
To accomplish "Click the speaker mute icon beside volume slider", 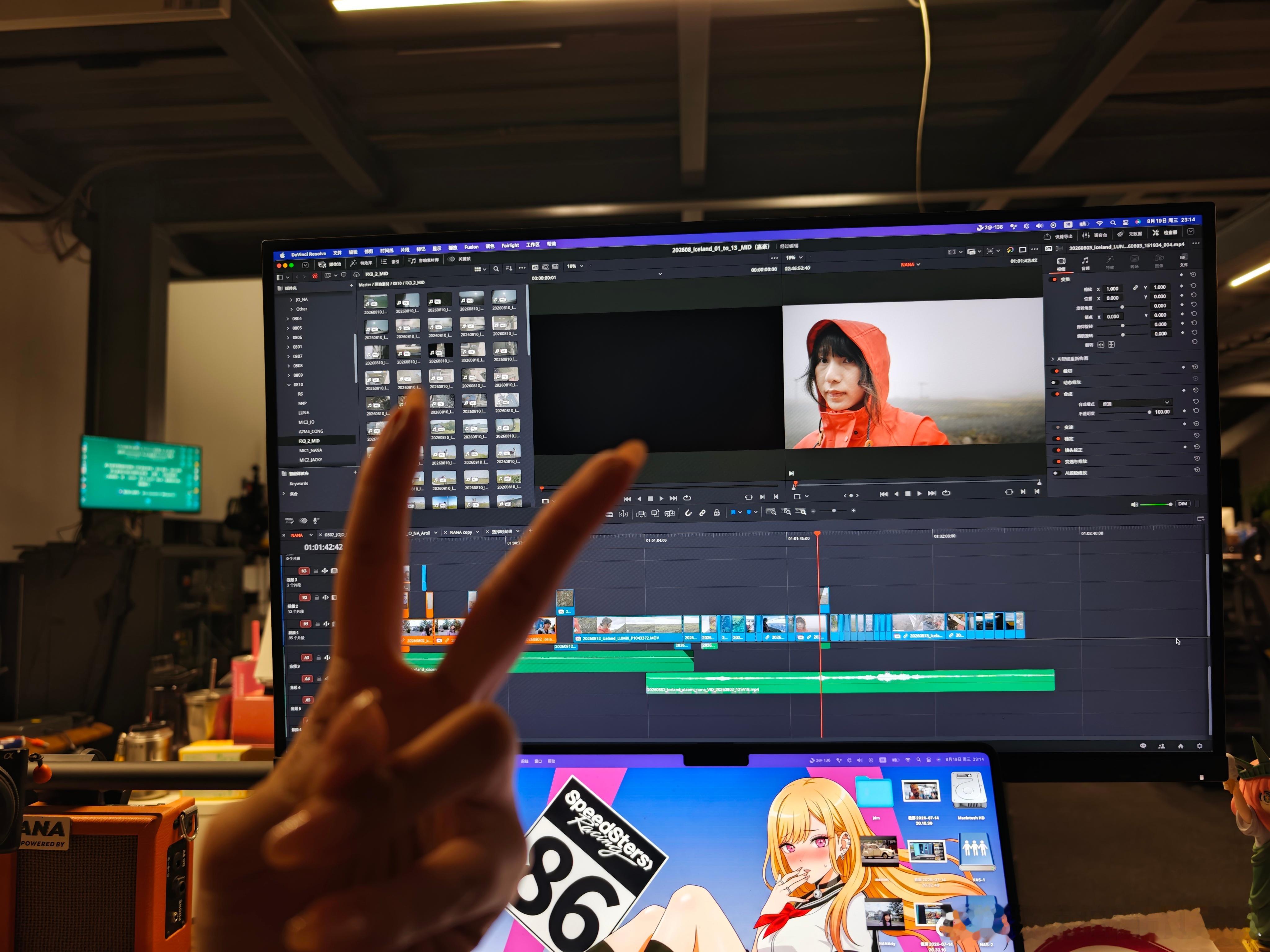I will tap(1134, 505).
